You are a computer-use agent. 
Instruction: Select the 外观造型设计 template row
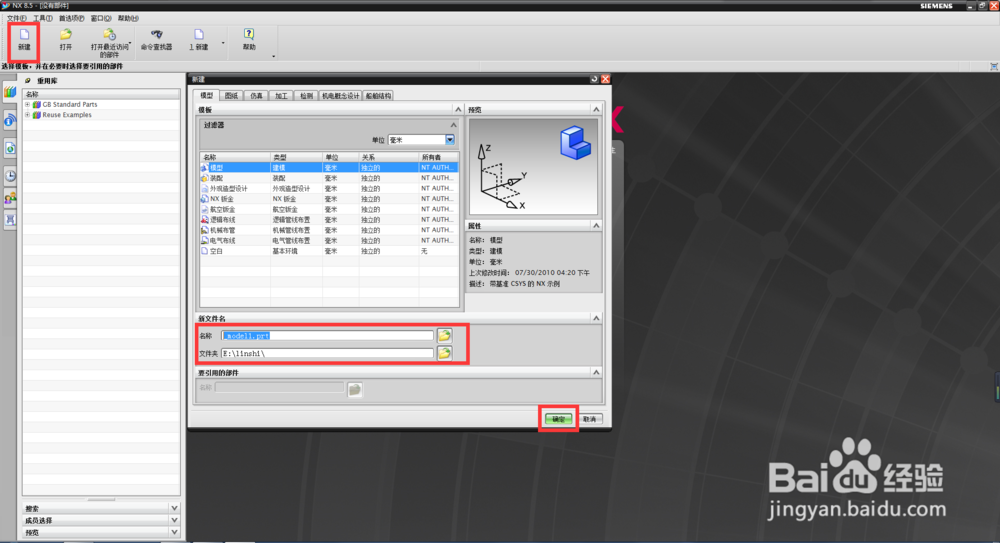[x=329, y=188]
